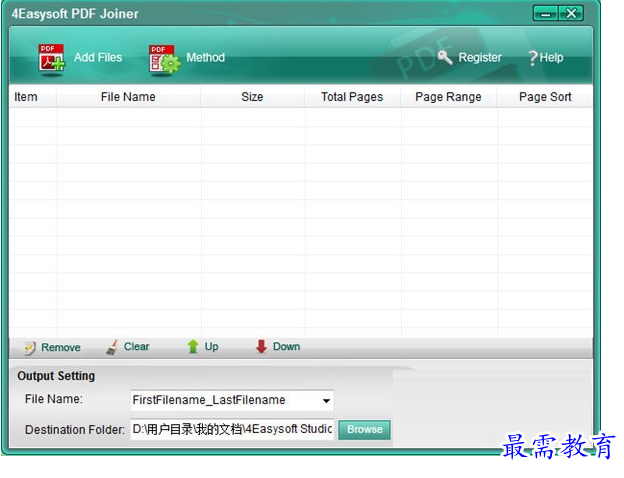
Task: Click the Clear button text
Action: pyautogui.click(x=136, y=347)
